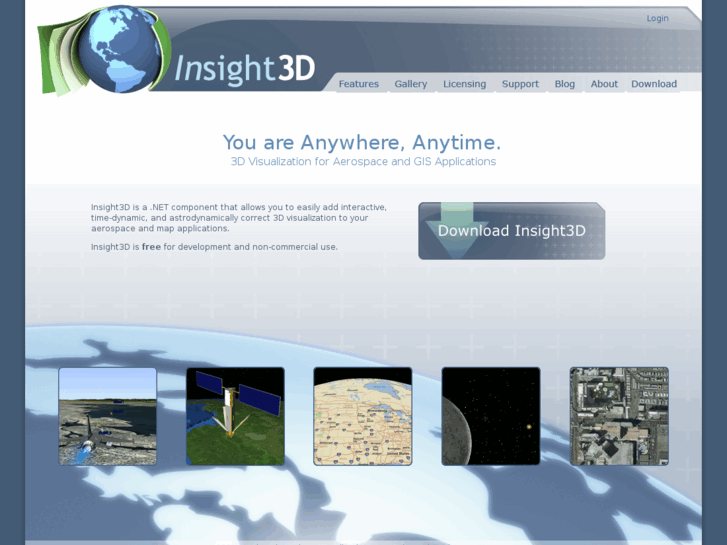View the aerial city imagery thumbnail

[619, 416]
